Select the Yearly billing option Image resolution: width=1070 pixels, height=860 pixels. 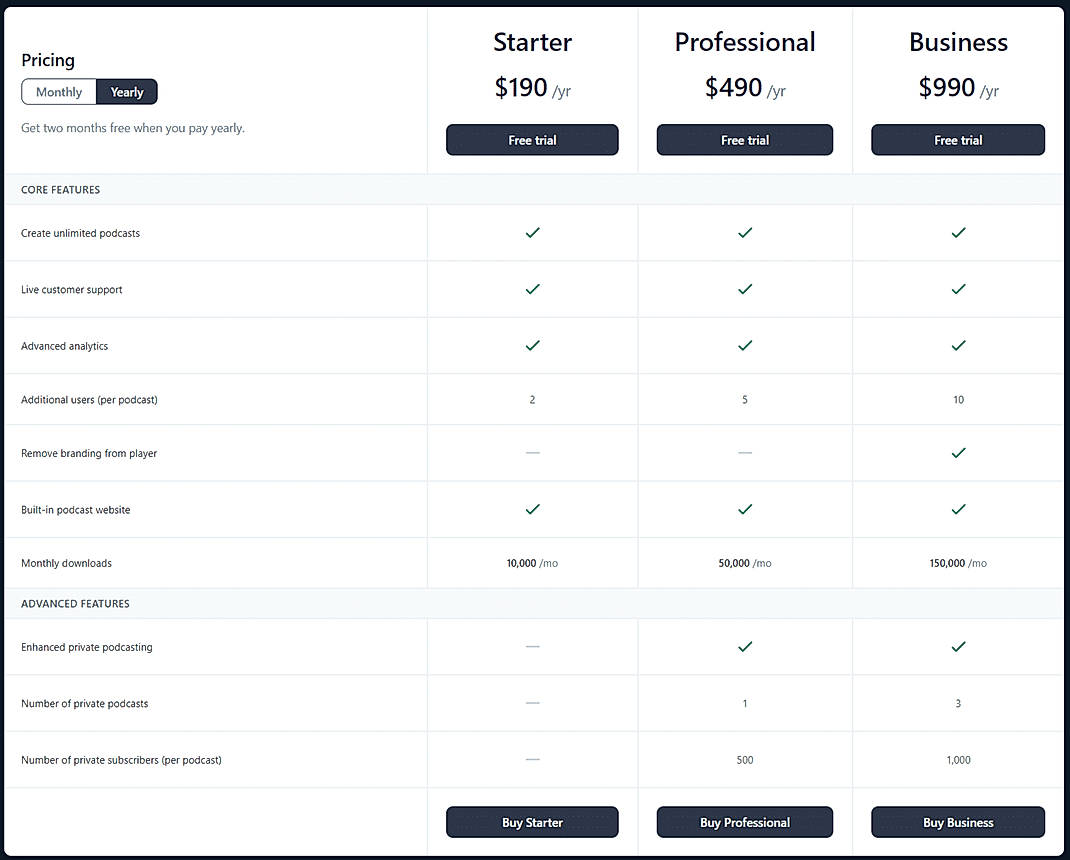point(126,91)
